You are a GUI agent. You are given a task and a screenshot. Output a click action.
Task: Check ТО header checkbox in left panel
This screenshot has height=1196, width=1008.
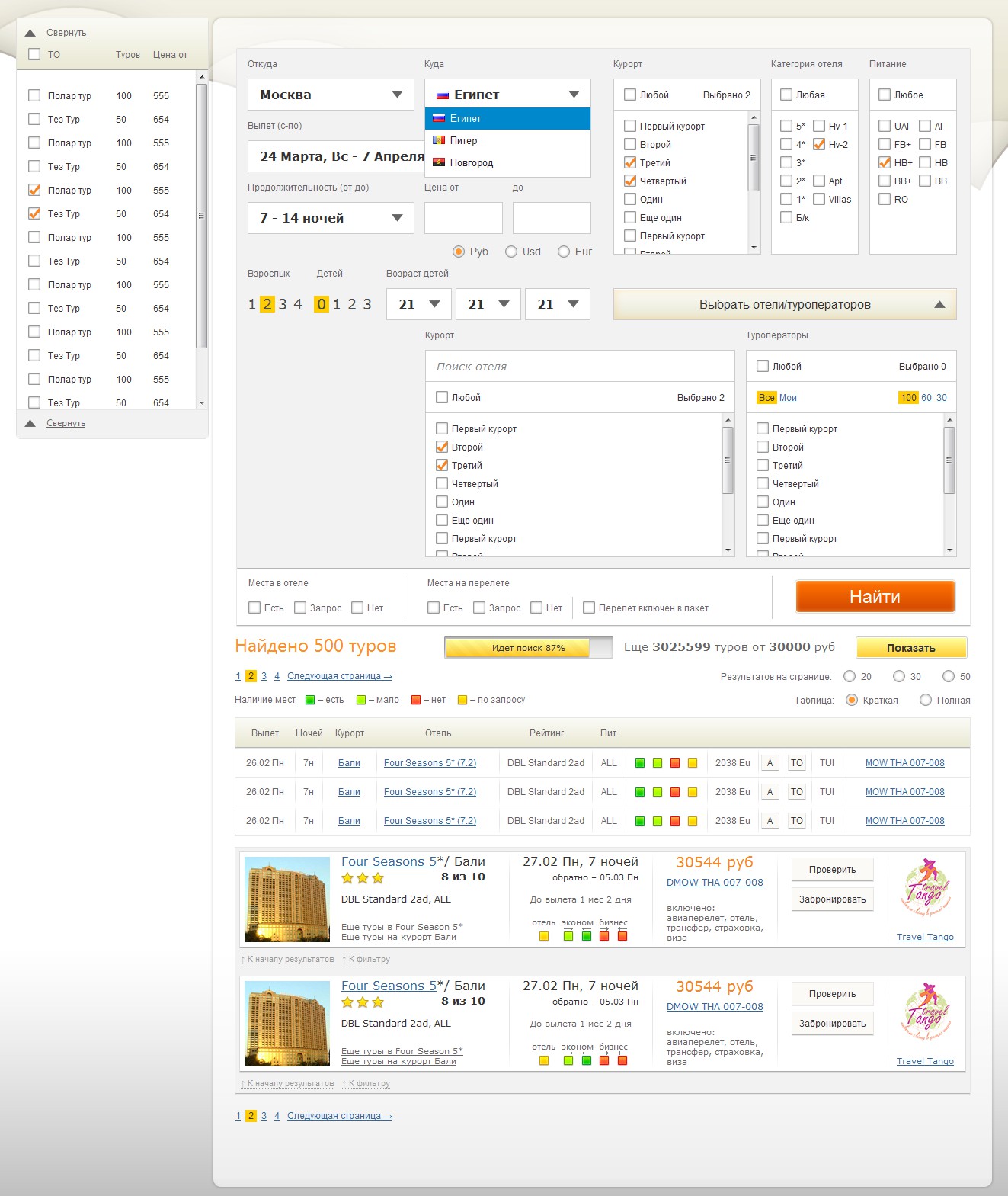[34, 54]
